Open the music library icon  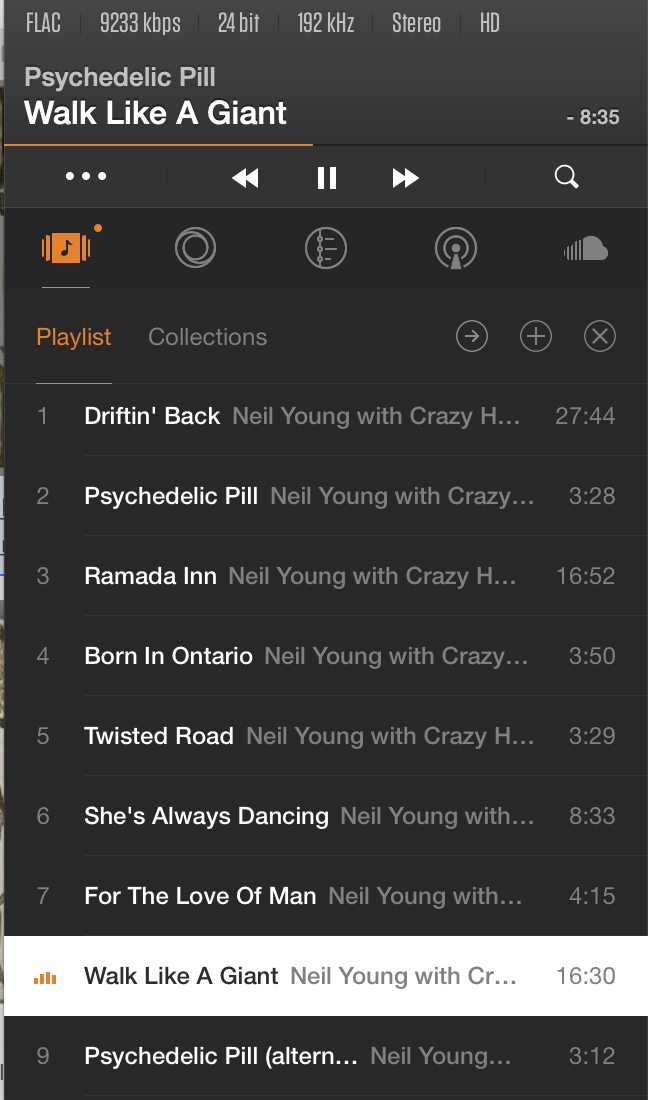[66, 247]
